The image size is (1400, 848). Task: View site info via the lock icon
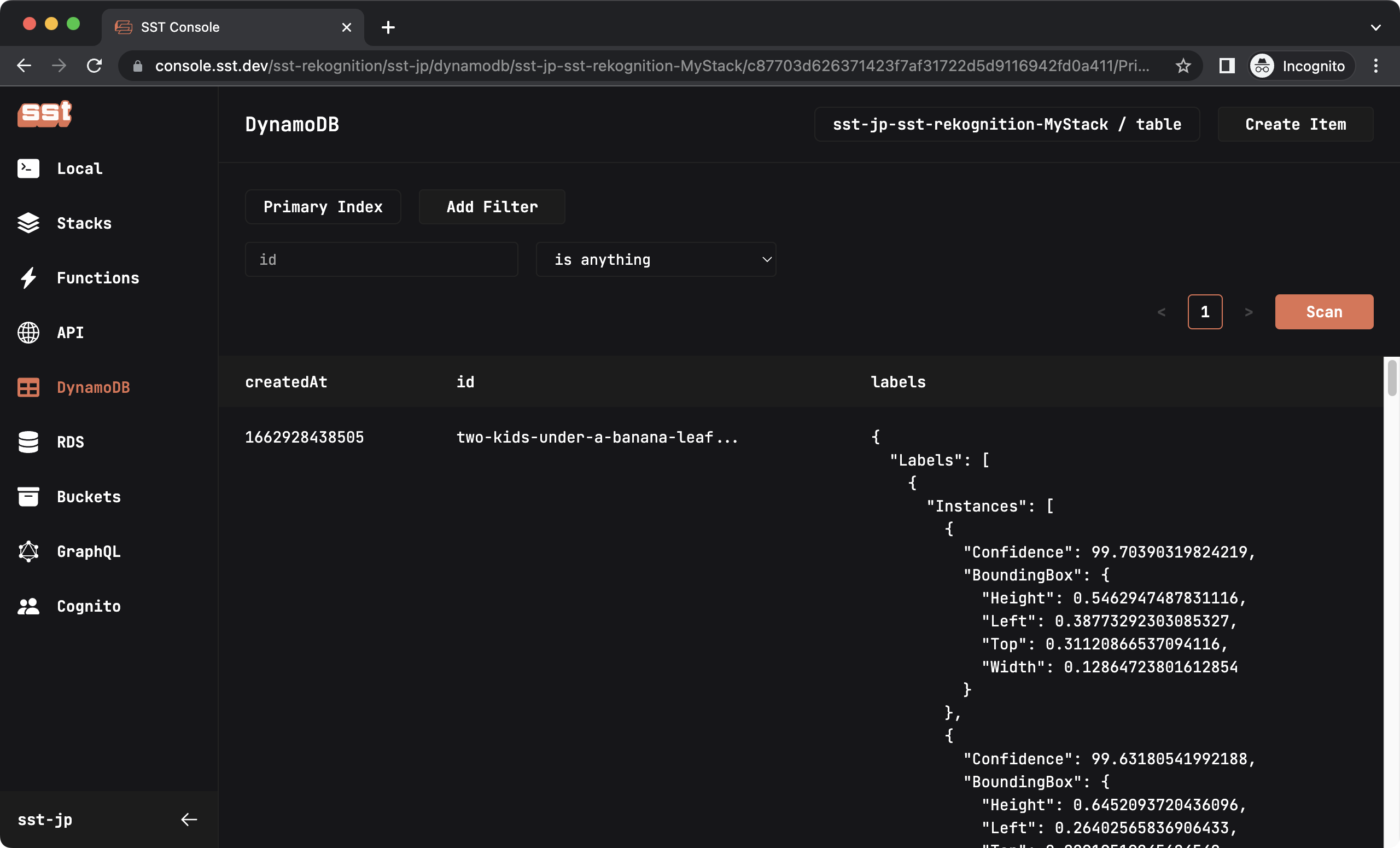(x=137, y=66)
